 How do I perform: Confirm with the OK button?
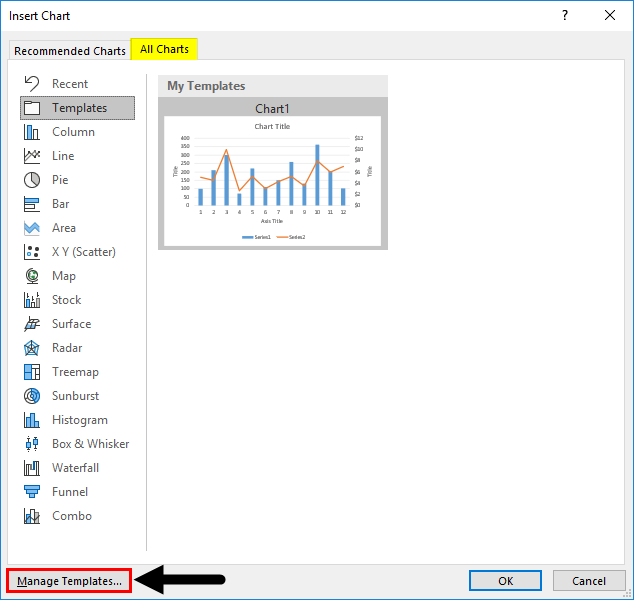[x=505, y=581]
